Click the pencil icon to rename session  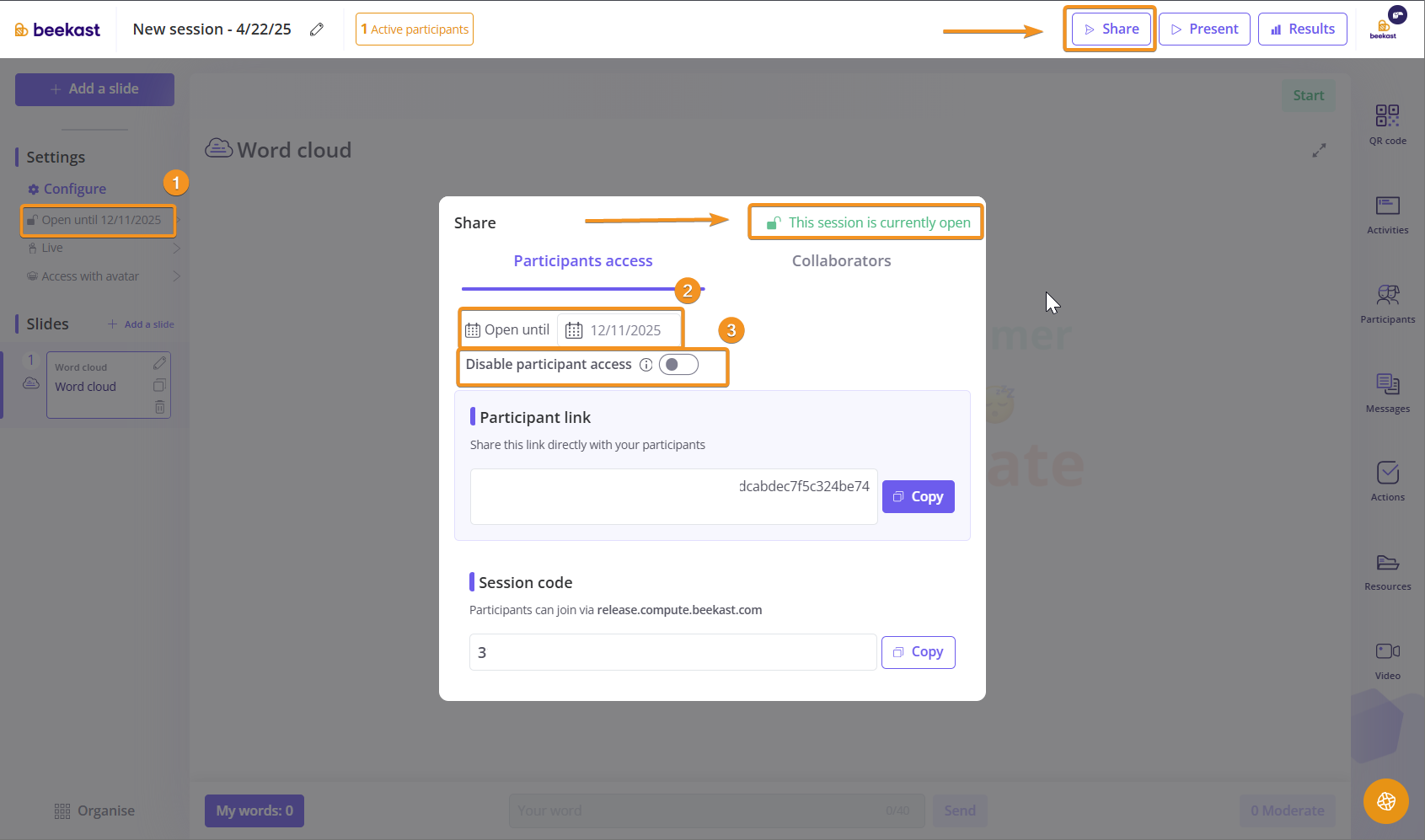point(317,29)
